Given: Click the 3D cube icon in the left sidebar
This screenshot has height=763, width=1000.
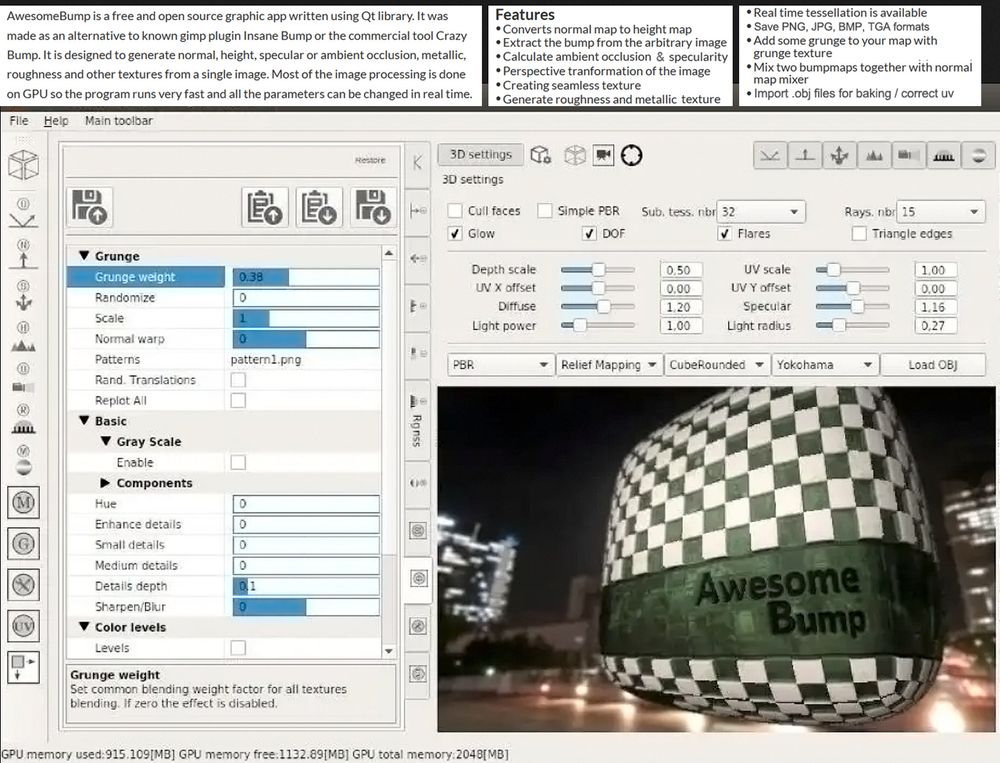Looking at the screenshot, I should 23,165.
